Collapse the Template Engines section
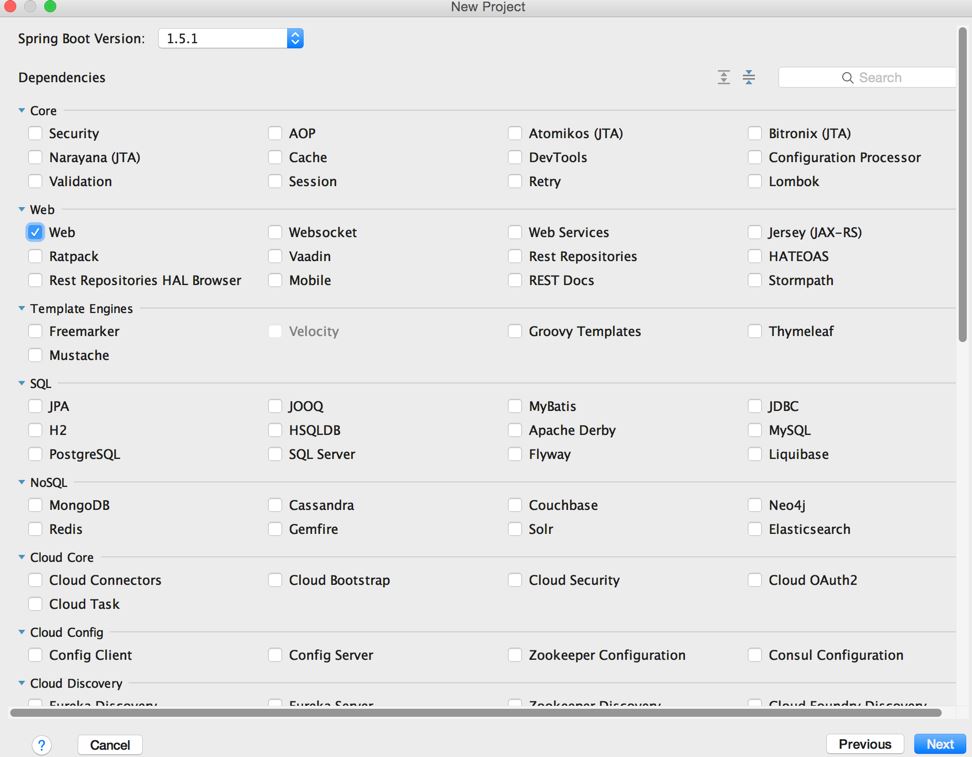Viewport: 972px width, 757px height. pos(22,308)
